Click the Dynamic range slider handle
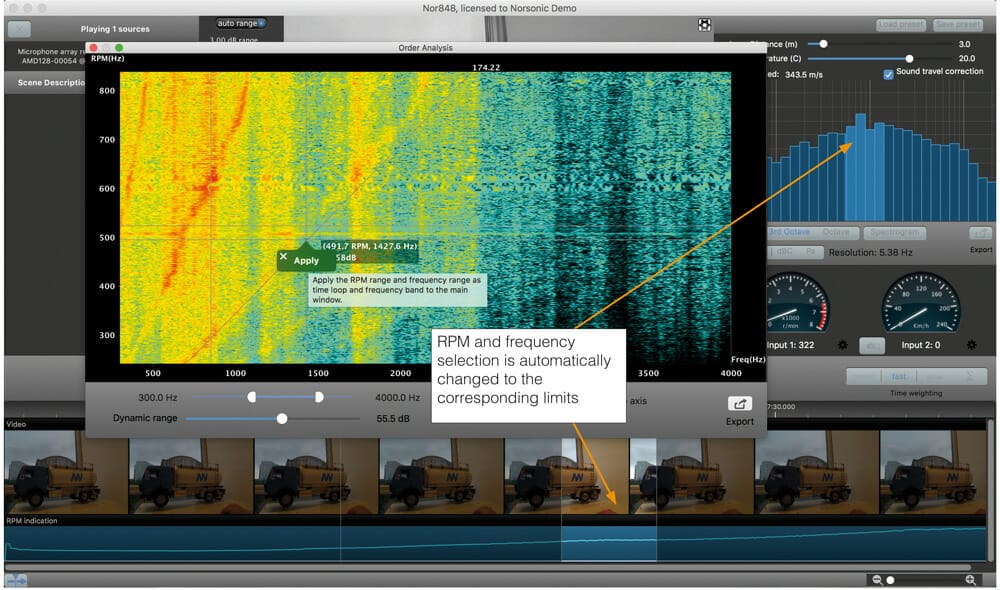Viewport: 1000px width, 590px height. (282, 419)
